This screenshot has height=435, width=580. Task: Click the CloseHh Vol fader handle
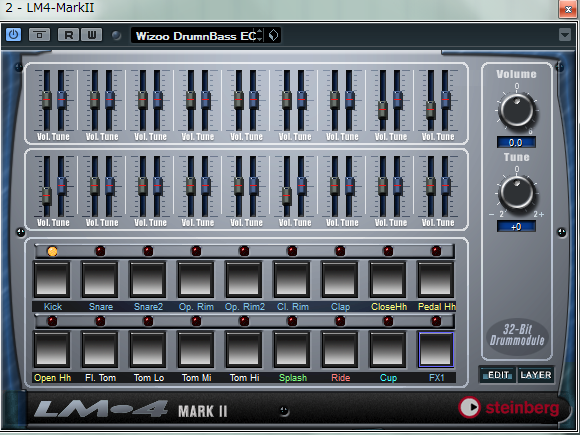383,110
